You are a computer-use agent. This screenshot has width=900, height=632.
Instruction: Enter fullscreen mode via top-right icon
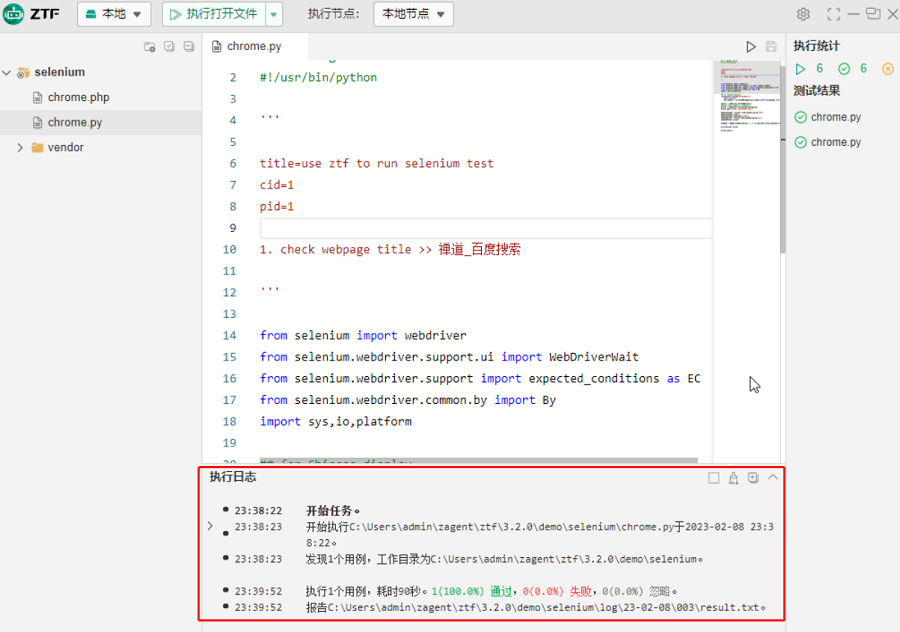(x=834, y=14)
